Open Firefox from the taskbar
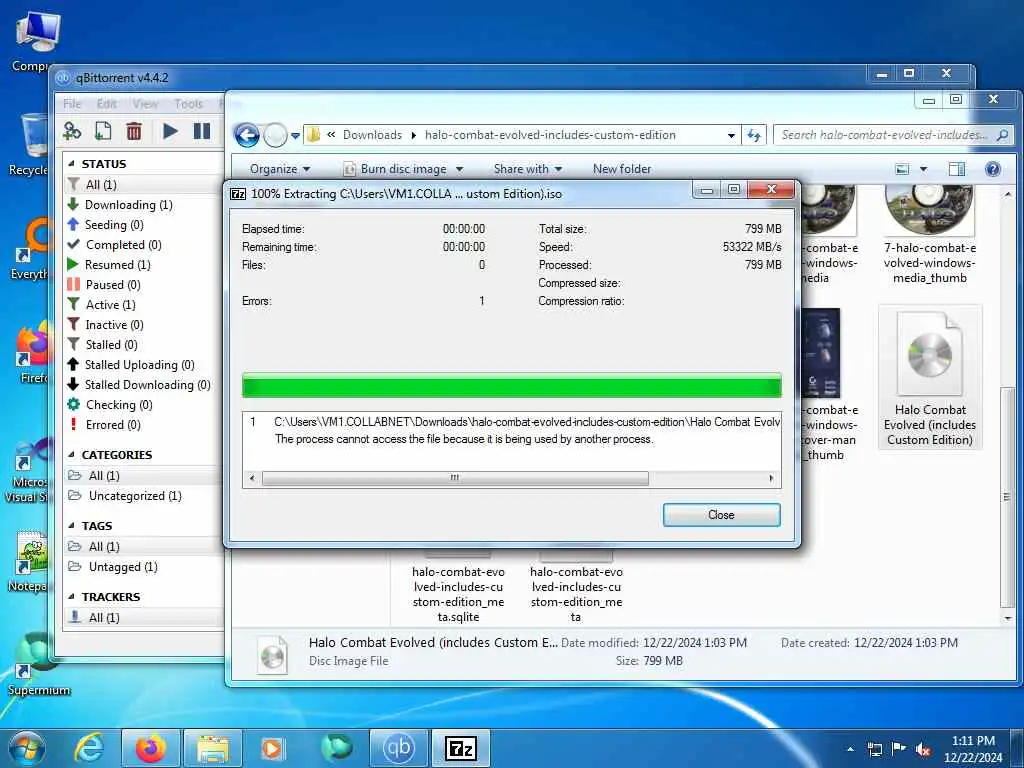The width and height of the screenshot is (1024, 768). pos(150,748)
